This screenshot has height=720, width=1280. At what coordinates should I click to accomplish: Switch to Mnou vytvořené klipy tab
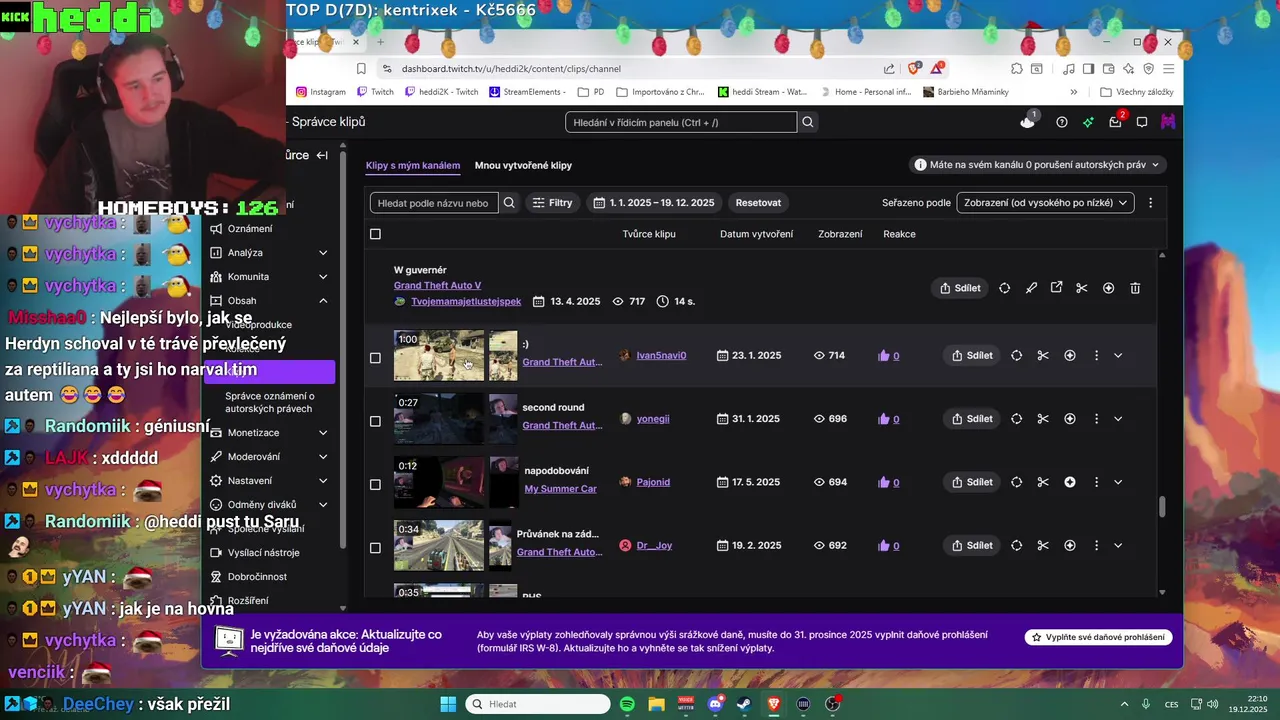[523, 166]
